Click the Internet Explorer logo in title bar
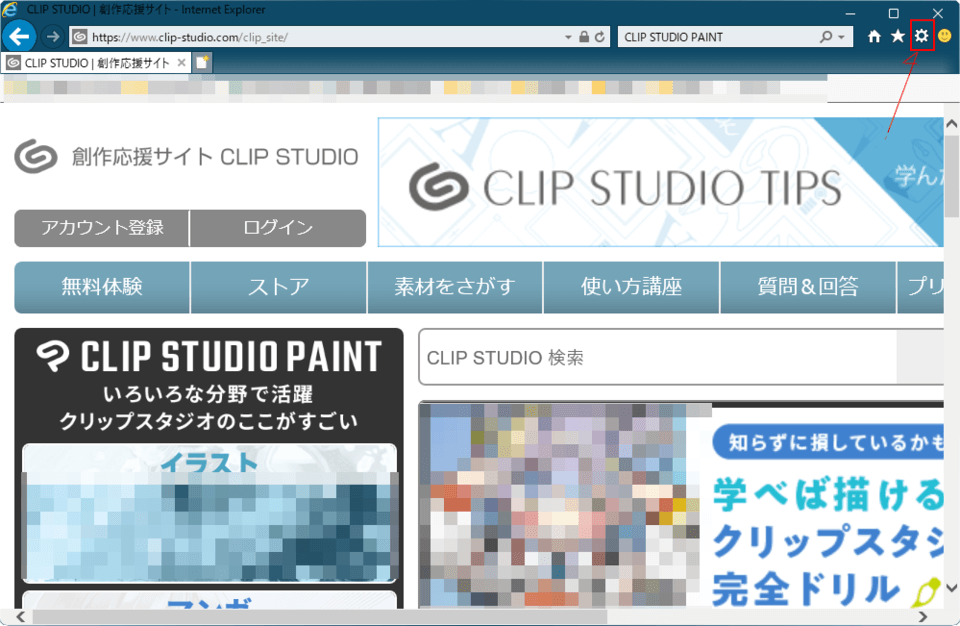Viewport: 960px width, 626px height. pos(10,9)
